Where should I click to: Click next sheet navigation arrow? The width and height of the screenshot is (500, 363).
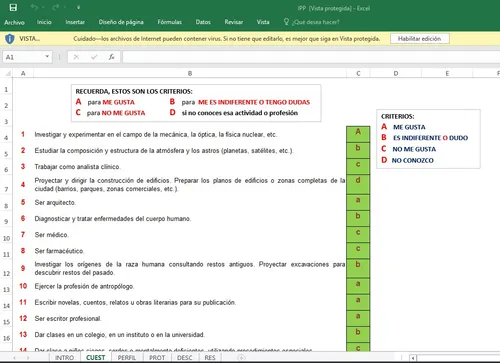pos(28,358)
